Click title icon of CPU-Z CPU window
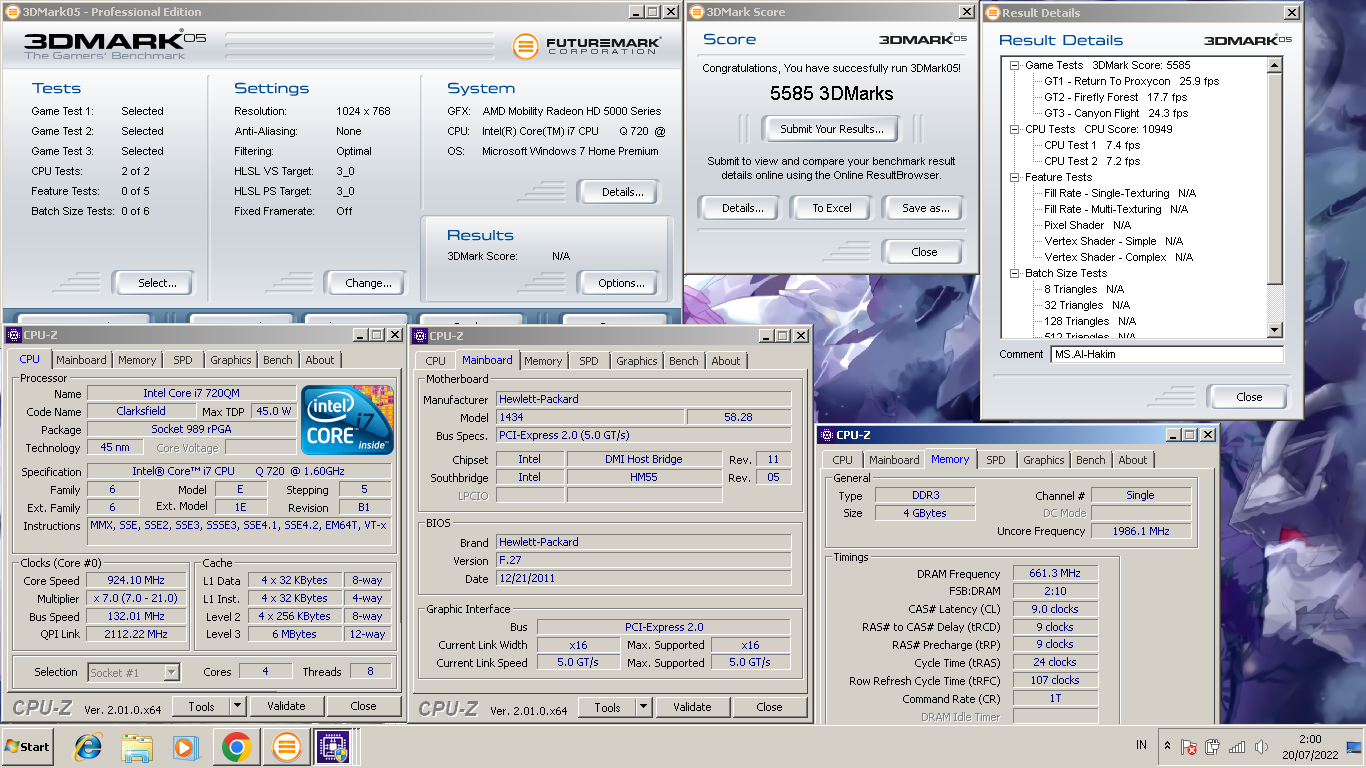Screen dimensions: 1366x768 pos(13,335)
